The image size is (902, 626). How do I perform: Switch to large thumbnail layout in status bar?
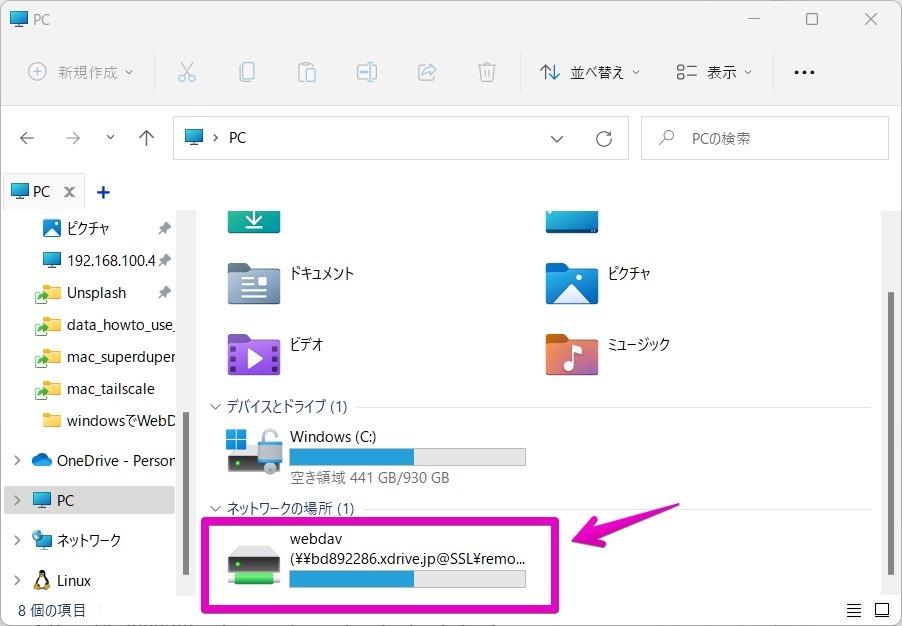point(881,610)
